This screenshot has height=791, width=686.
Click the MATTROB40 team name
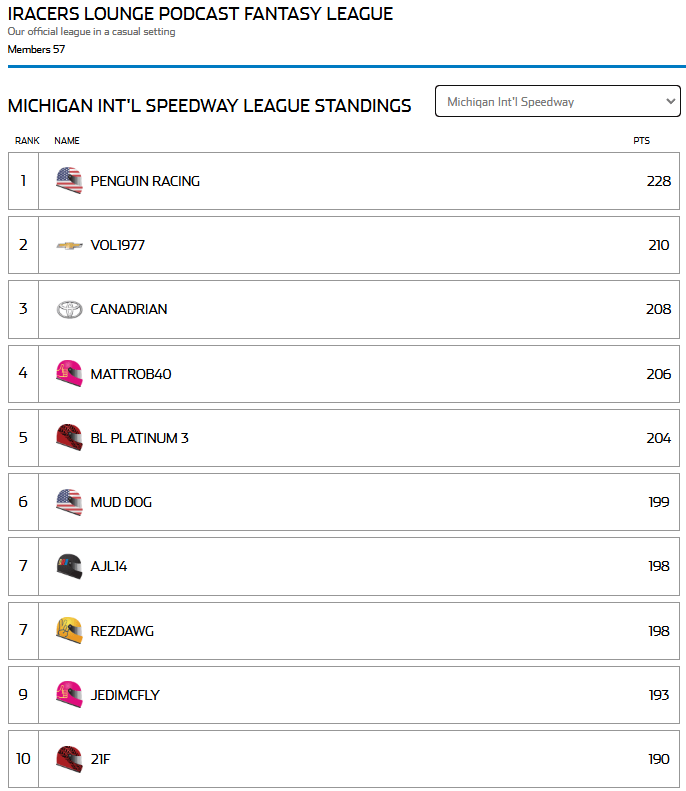tap(131, 374)
